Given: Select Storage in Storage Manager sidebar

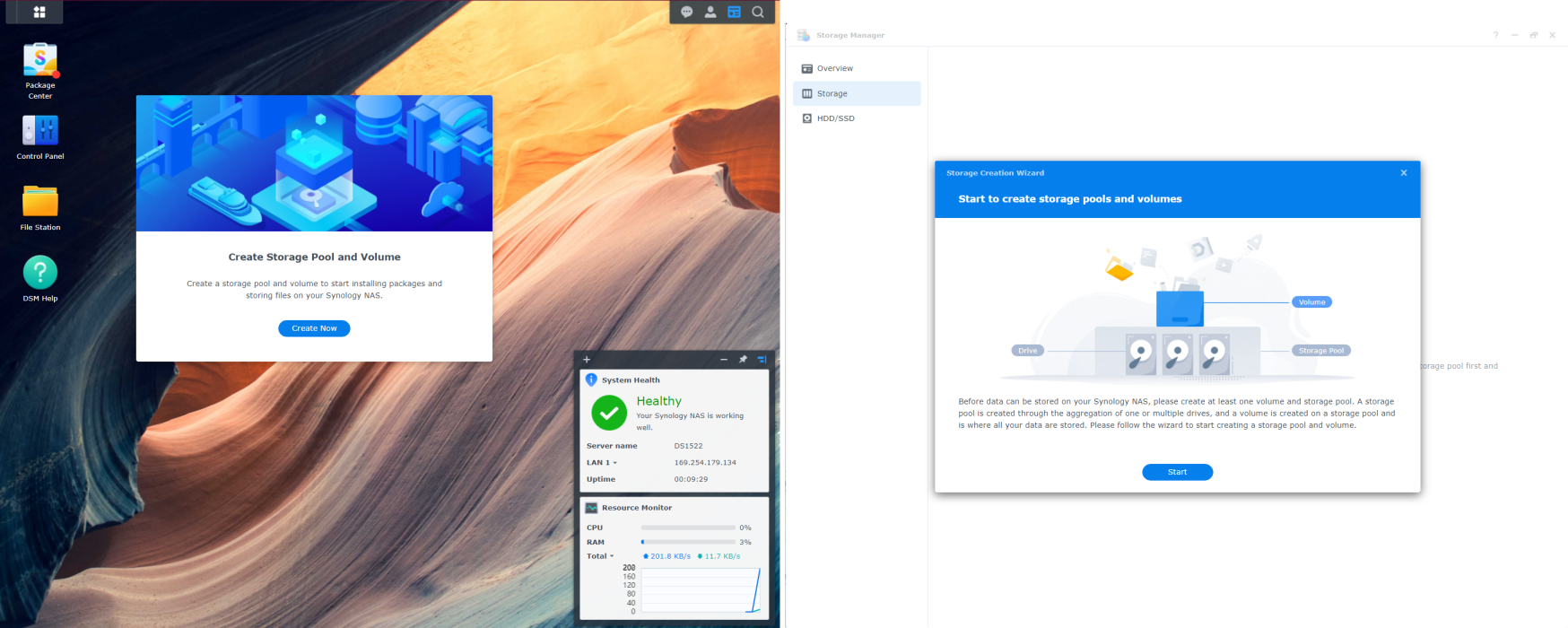Looking at the screenshot, I should [x=857, y=93].
